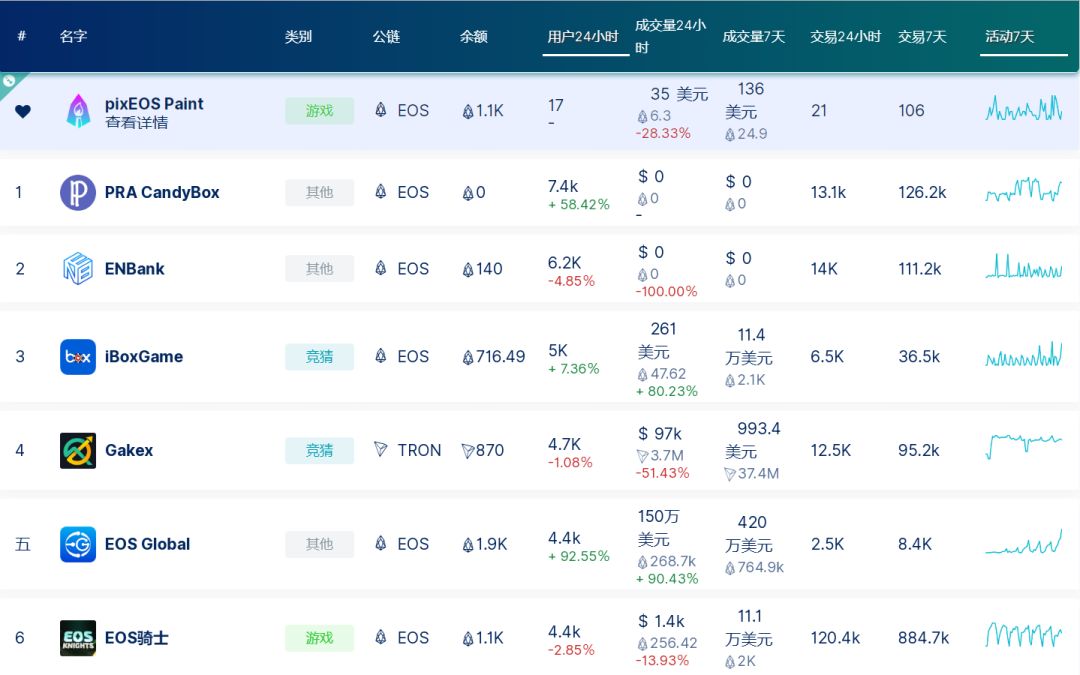Screen dimensions: 1080x675
Task: Click EOS chain icon in iBoxGame row
Action: point(380,356)
